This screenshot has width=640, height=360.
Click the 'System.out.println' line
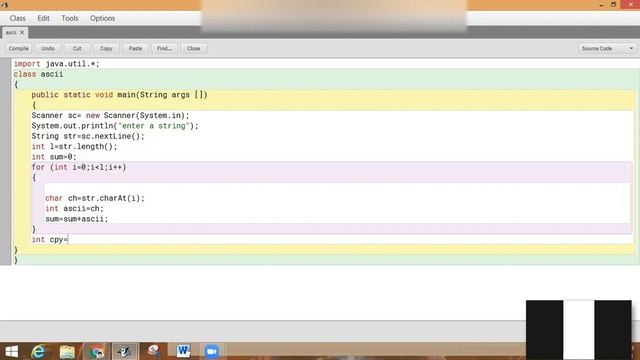115,126
